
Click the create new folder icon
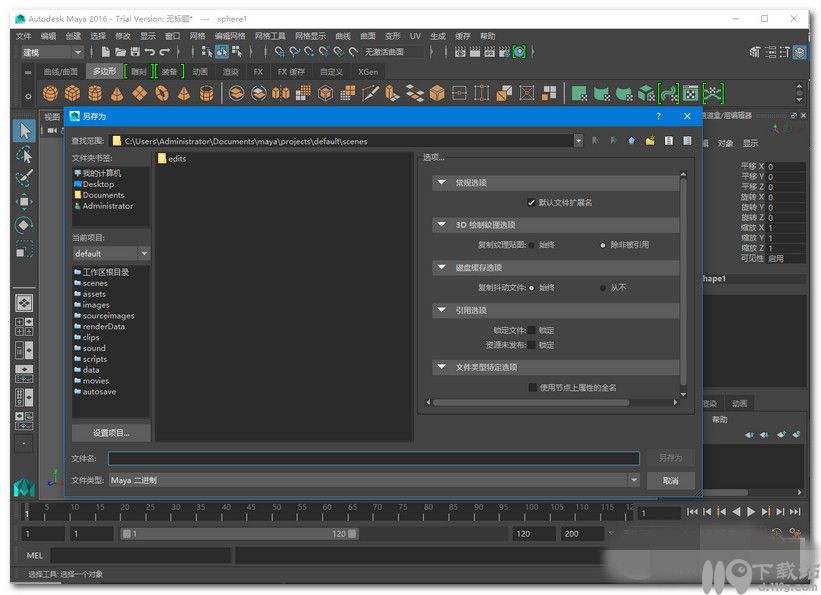pos(650,141)
